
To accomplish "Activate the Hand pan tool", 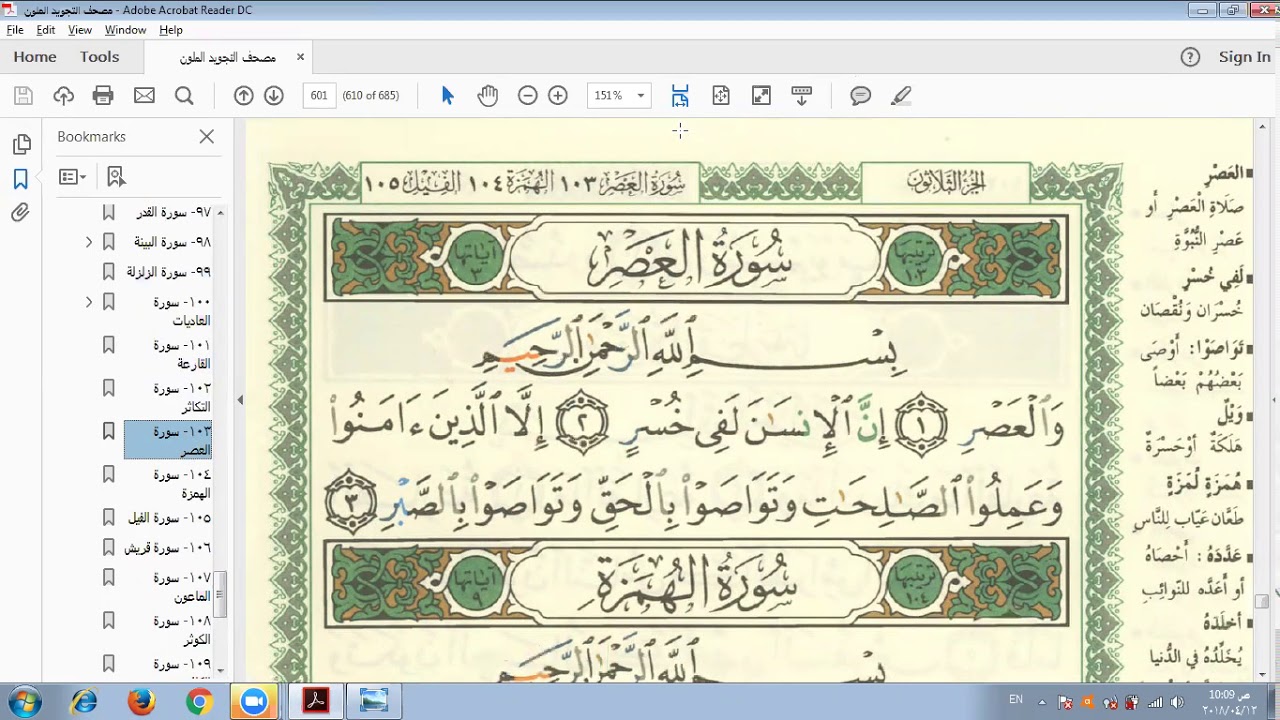I will 487,96.
